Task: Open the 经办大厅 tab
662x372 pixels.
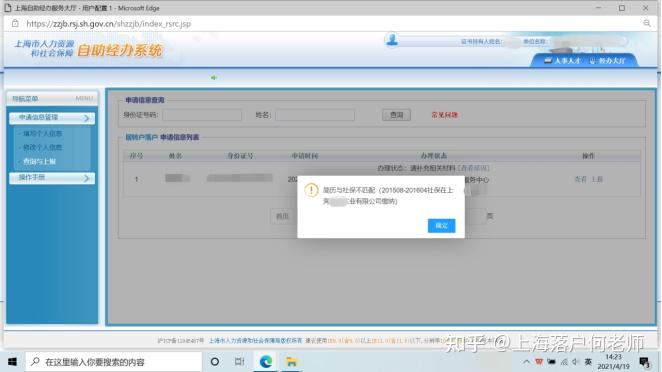Action: pos(607,61)
